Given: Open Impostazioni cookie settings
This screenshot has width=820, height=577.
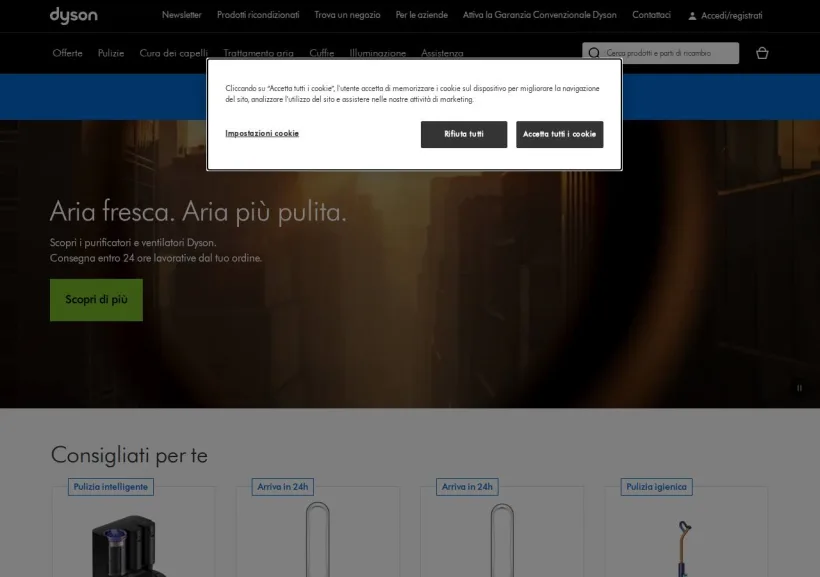Looking at the screenshot, I should pos(262,133).
